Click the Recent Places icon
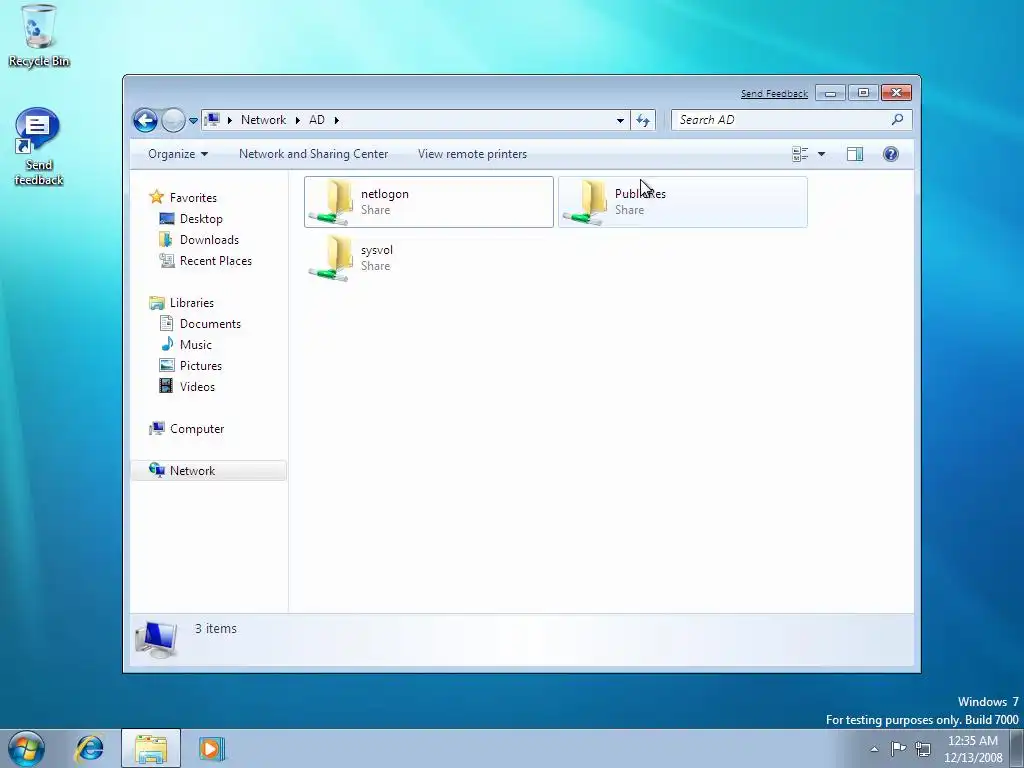 [x=167, y=261]
